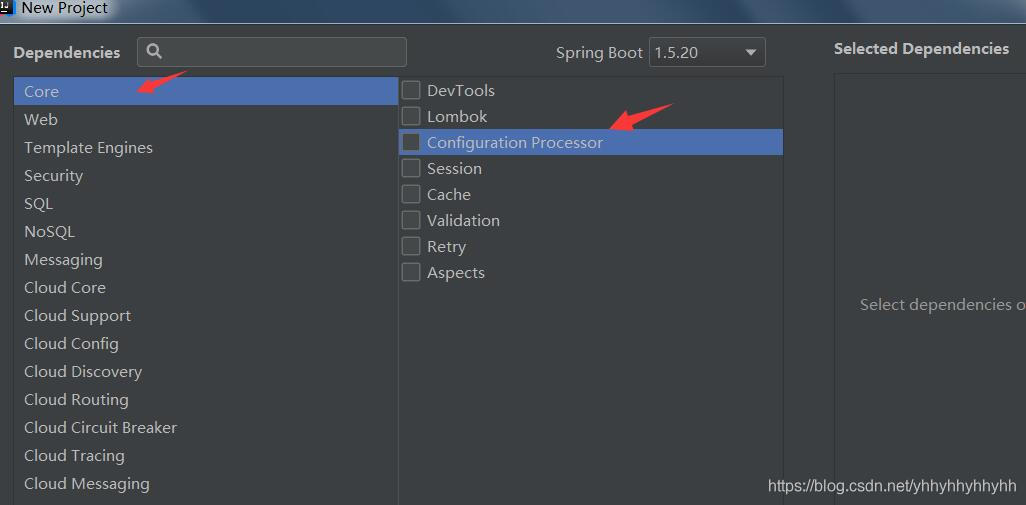The height and width of the screenshot is (505, 1026).
Task: Tick the Configuration Processor checkbox
Action: (411, 142)
